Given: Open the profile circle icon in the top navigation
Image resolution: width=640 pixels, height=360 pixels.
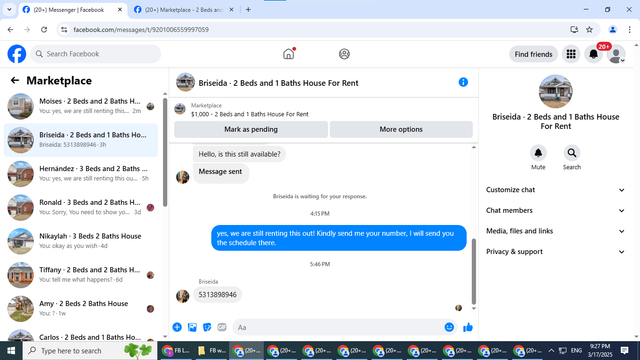Looking at the screenshot, I should coord(344,54).
